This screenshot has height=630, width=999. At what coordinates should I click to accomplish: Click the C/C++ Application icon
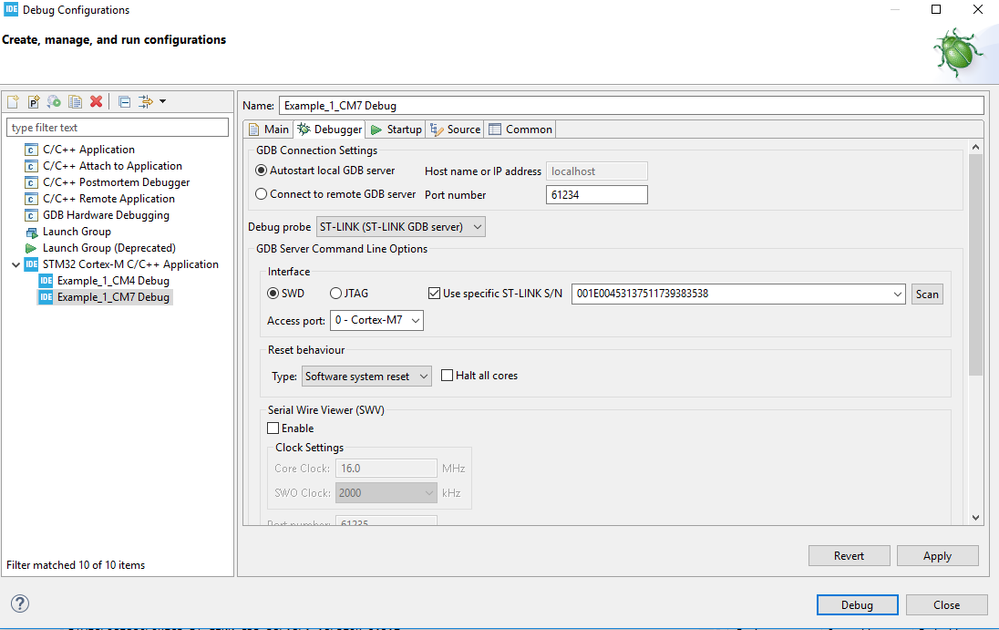[31, 150]
